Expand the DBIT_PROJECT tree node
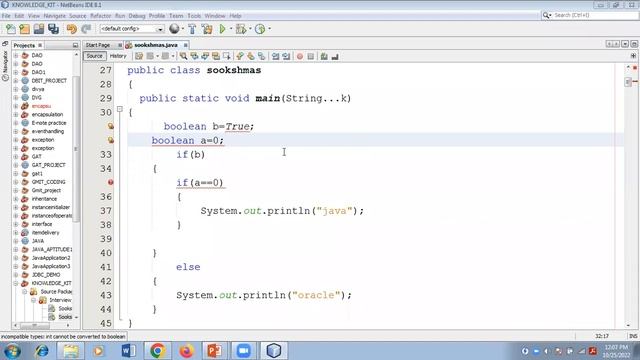Screen dimensions: 640x360 tap(16, 80)
